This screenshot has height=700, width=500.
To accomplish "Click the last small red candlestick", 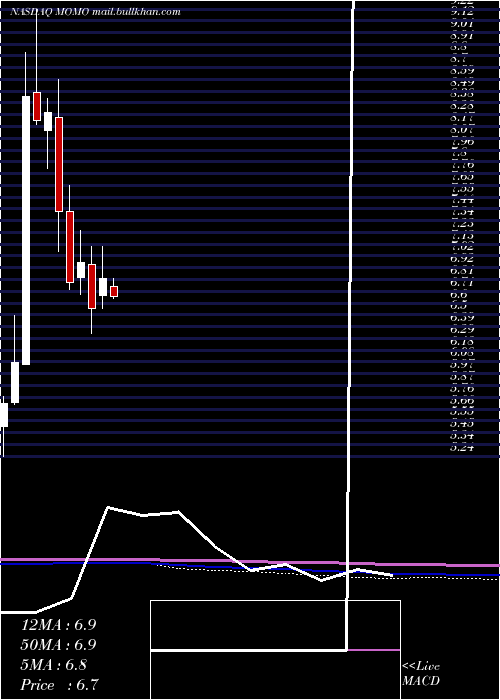I will (x=114, y=292).
